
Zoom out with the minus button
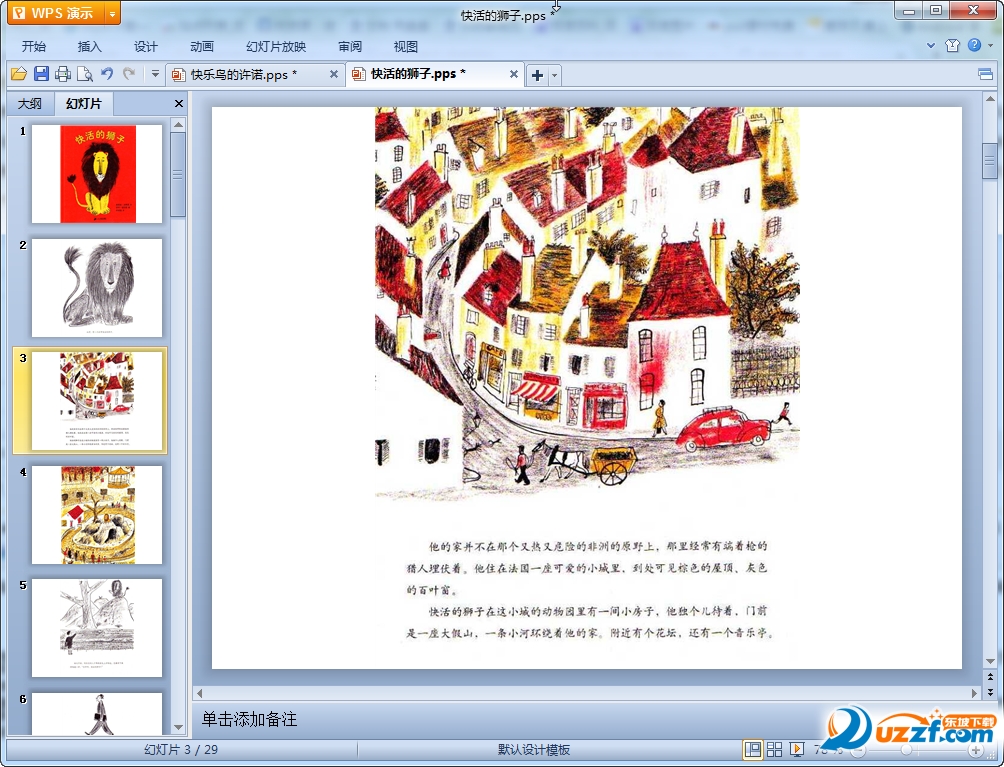[858, 750]
